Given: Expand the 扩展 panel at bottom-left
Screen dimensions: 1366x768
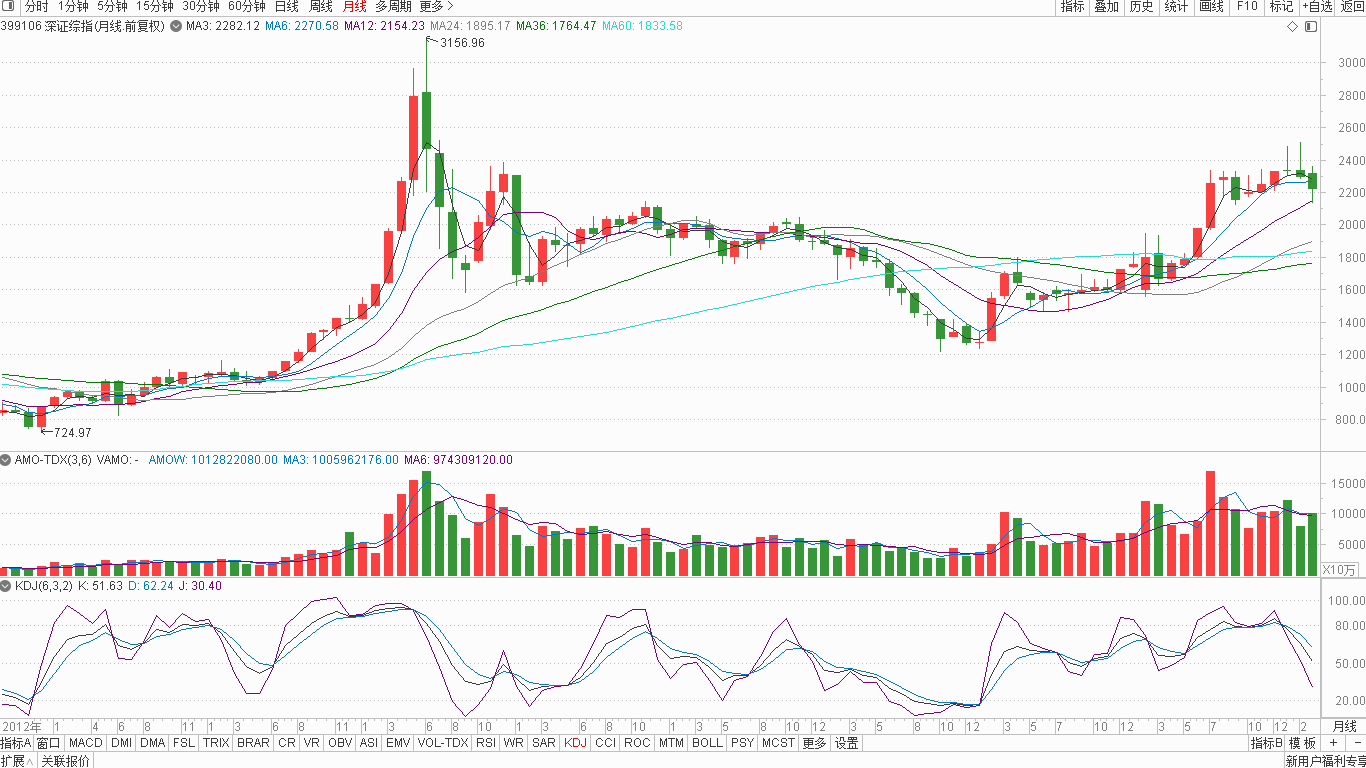Looking at the screenshot, I should (18, 761).
